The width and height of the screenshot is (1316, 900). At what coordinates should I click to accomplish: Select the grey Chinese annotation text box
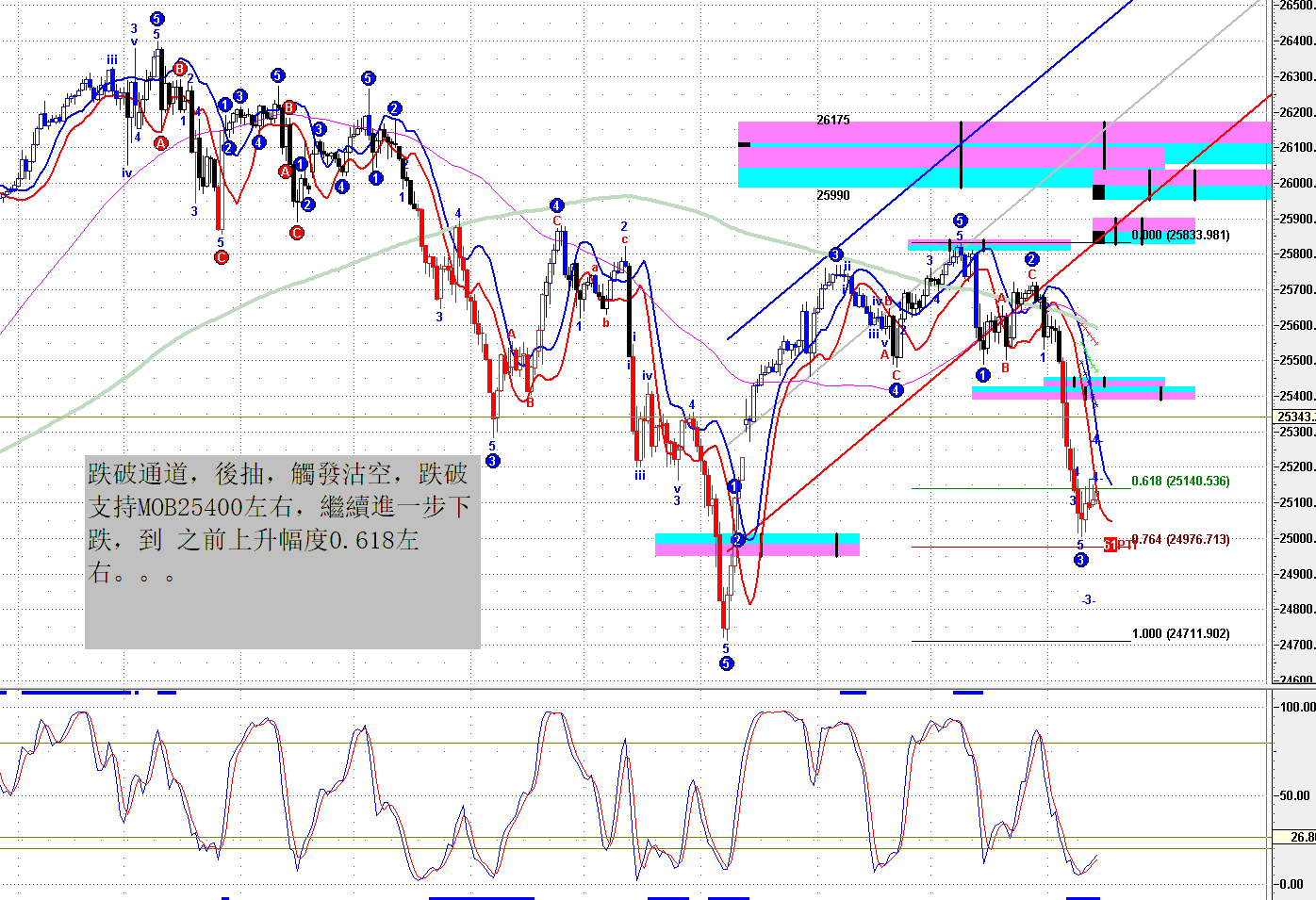pyautogui.click(x=283, y=550)
